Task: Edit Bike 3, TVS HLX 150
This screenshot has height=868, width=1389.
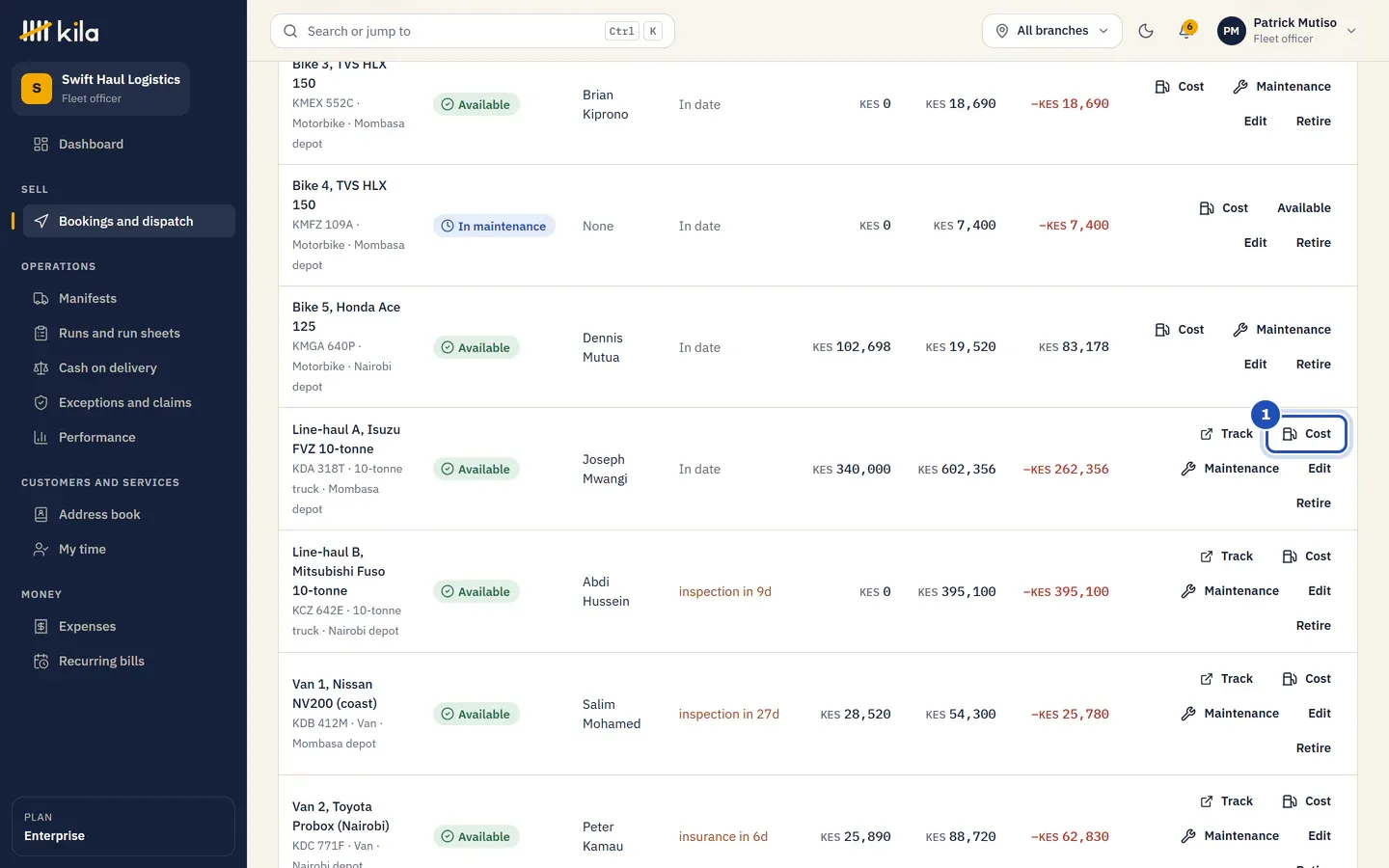Action: (x=1255, y=122)
